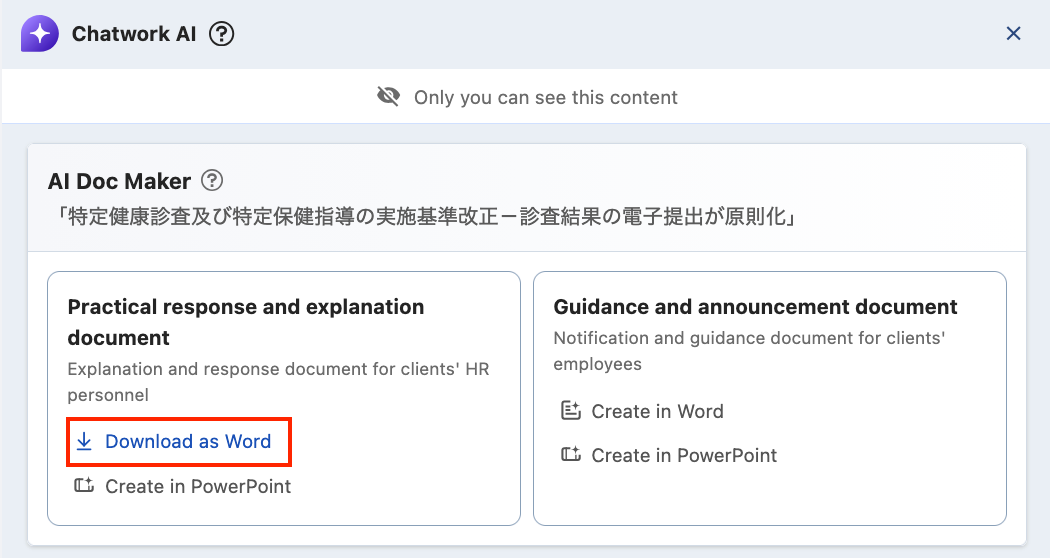Open help icon beside AI Doc Maker

coord(212,180)
